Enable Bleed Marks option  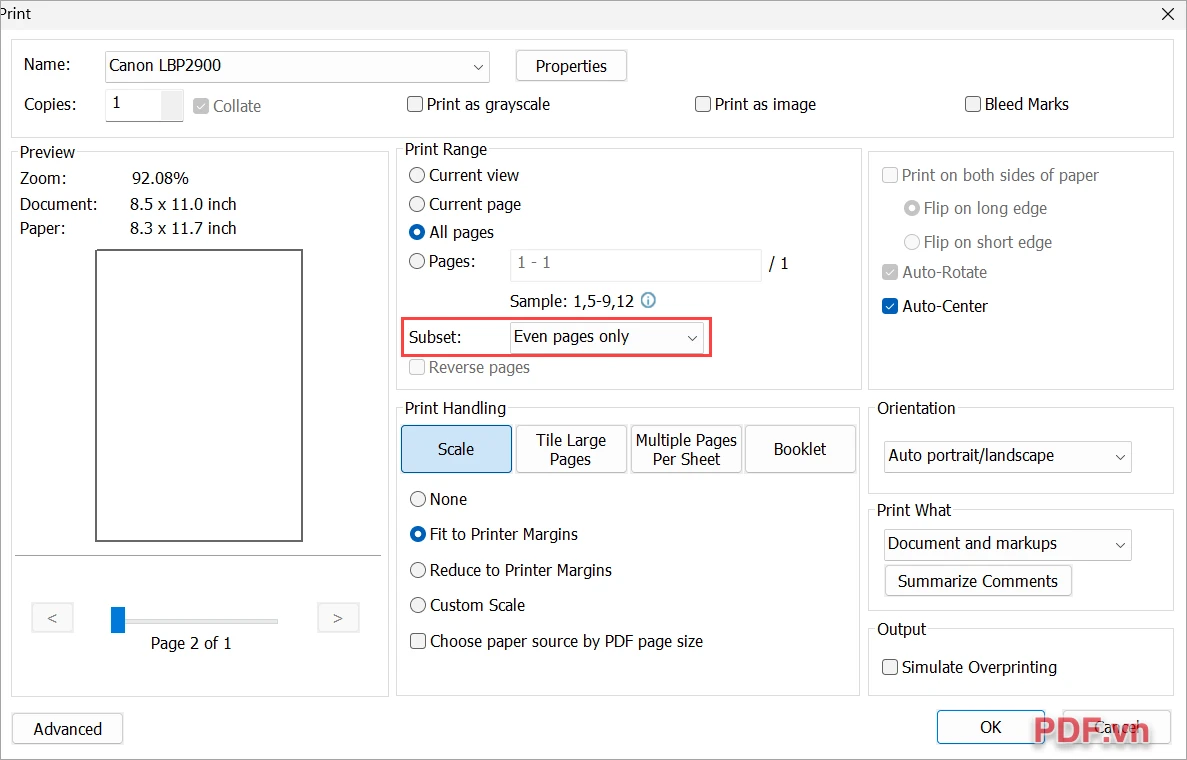point(973,104)
